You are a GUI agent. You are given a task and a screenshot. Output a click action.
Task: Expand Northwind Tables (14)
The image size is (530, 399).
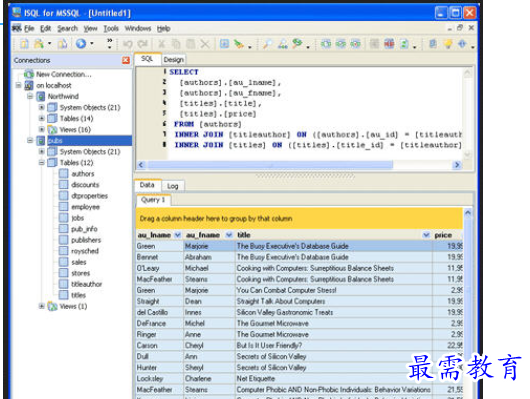pos(41,118)
